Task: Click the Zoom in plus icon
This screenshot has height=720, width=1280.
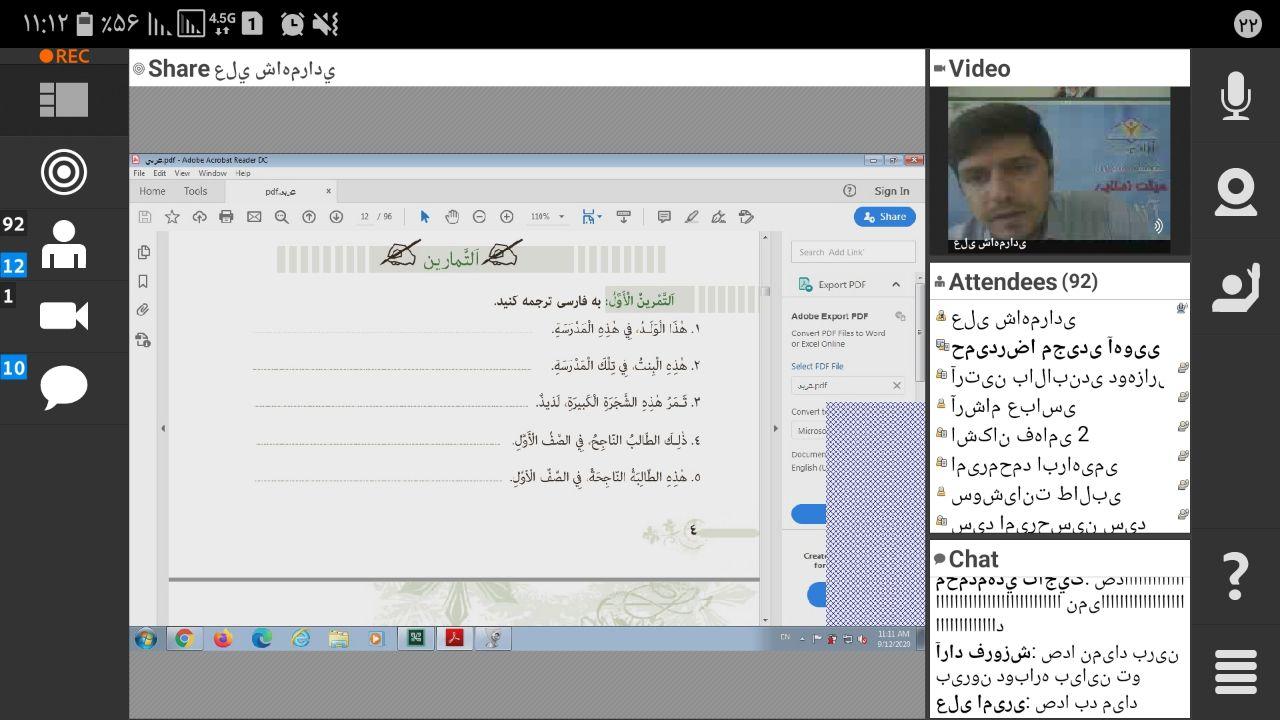Action: (507, 217)
